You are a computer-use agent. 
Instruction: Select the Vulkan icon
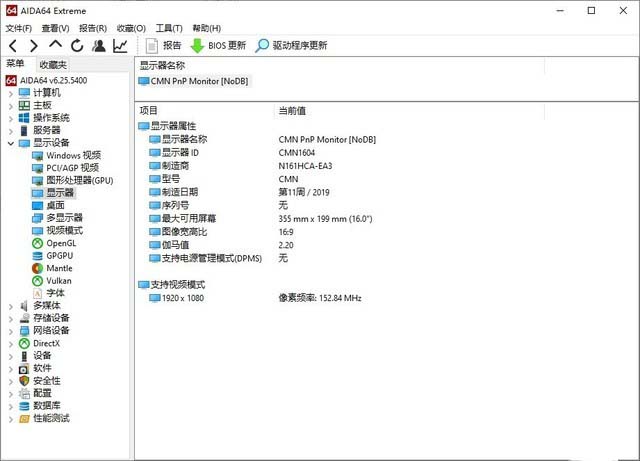pyautogui.click(x=38, y=281)
